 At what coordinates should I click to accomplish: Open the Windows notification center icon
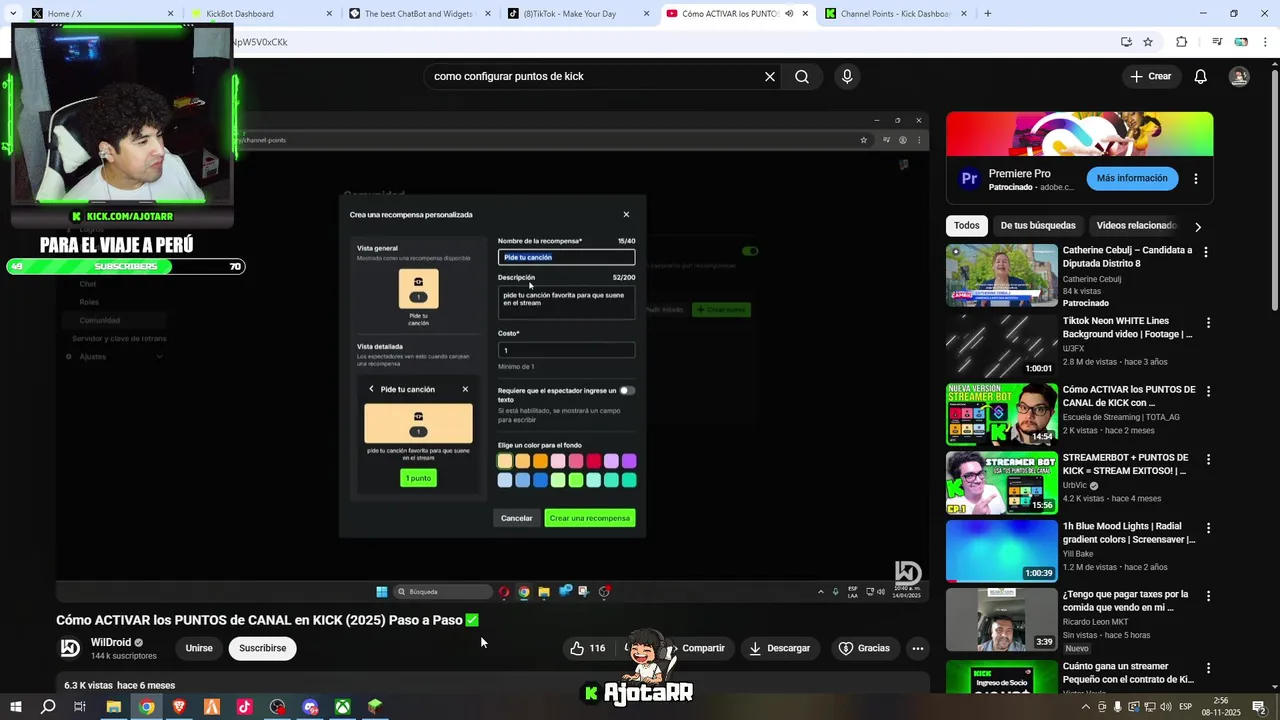pyautogui.click(x=1259, y=707)
